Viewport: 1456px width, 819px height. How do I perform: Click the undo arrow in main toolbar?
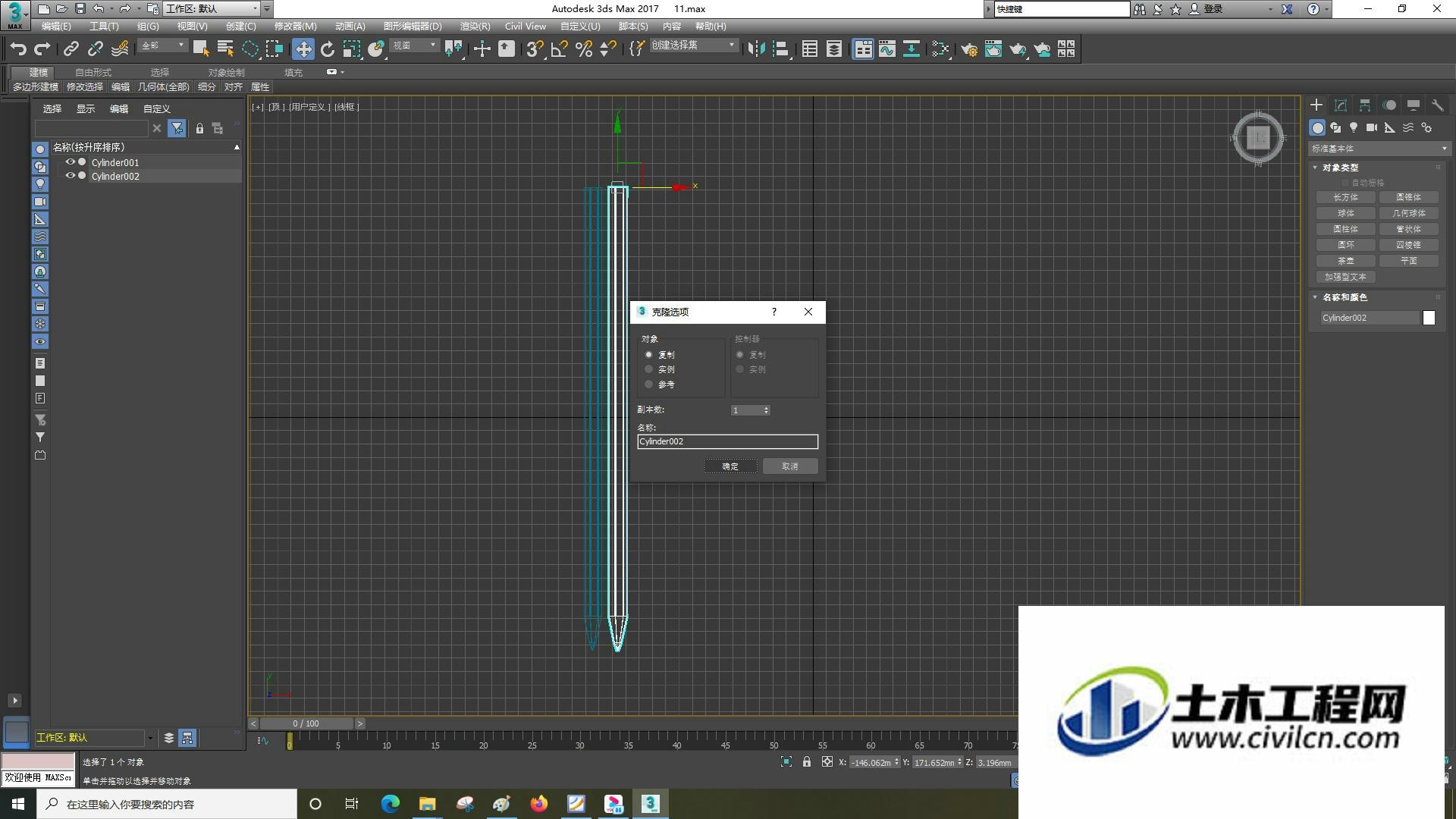(x=18, y=49)
